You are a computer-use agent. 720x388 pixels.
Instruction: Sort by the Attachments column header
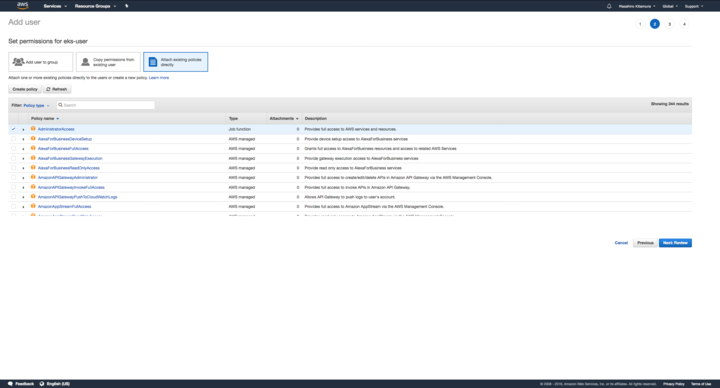click(x=284, y=118)
